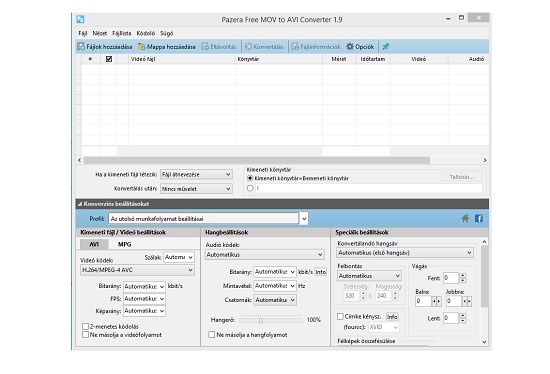Open the 'Ha a kimeneti fájl létezik' dropdown

[x=196, y=174]
